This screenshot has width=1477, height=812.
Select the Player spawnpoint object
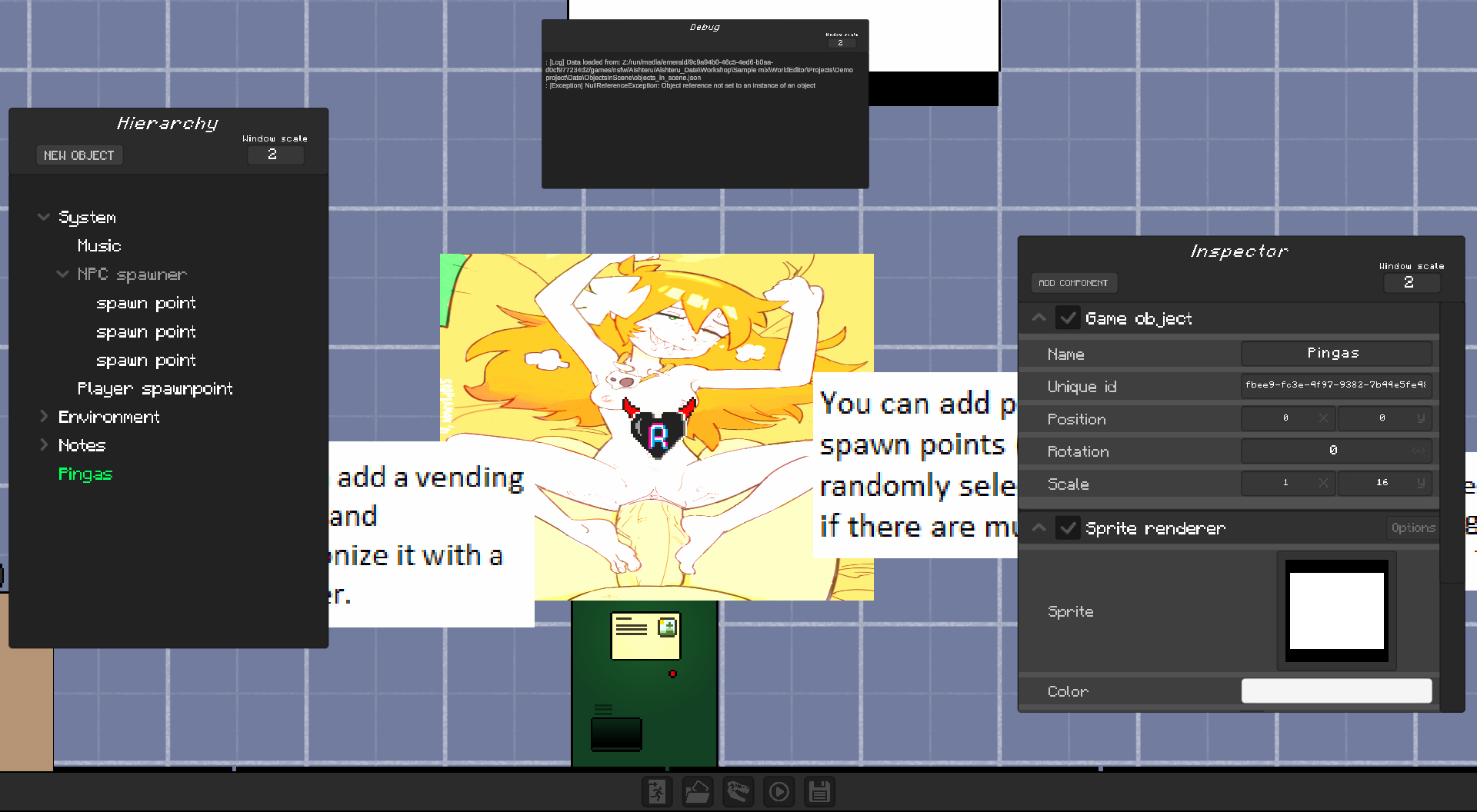tap(155, 389)
